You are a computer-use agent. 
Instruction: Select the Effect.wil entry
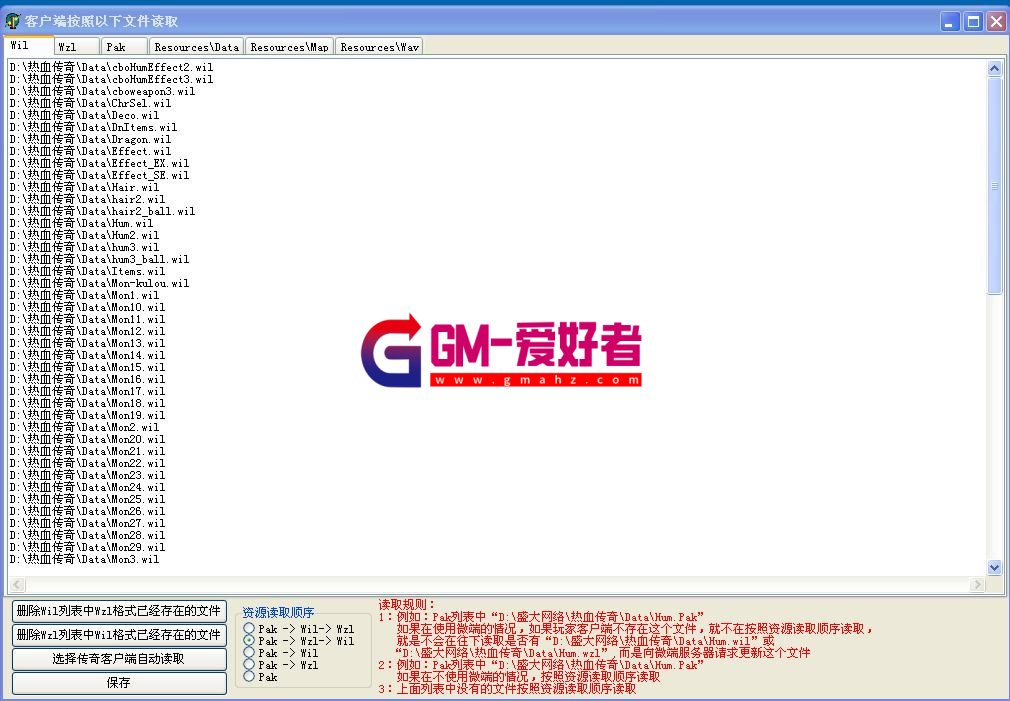point(90,151)
